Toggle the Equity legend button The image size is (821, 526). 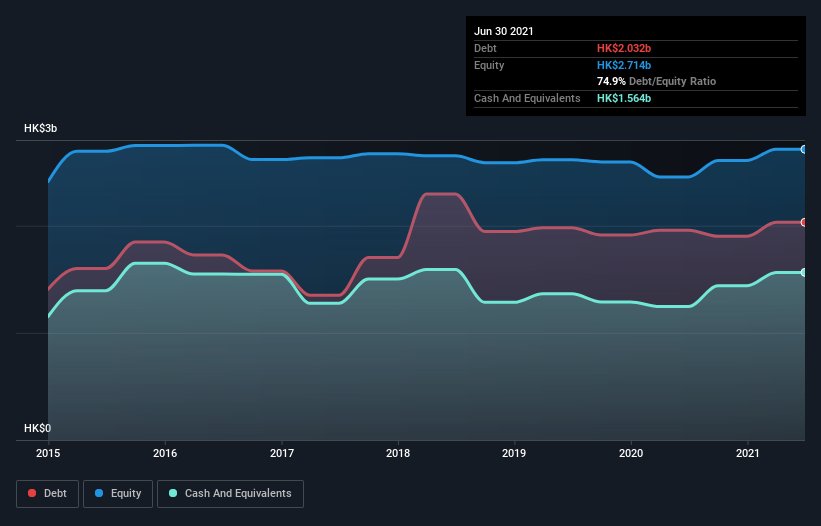pyautogui.click(x=118, y=494)
